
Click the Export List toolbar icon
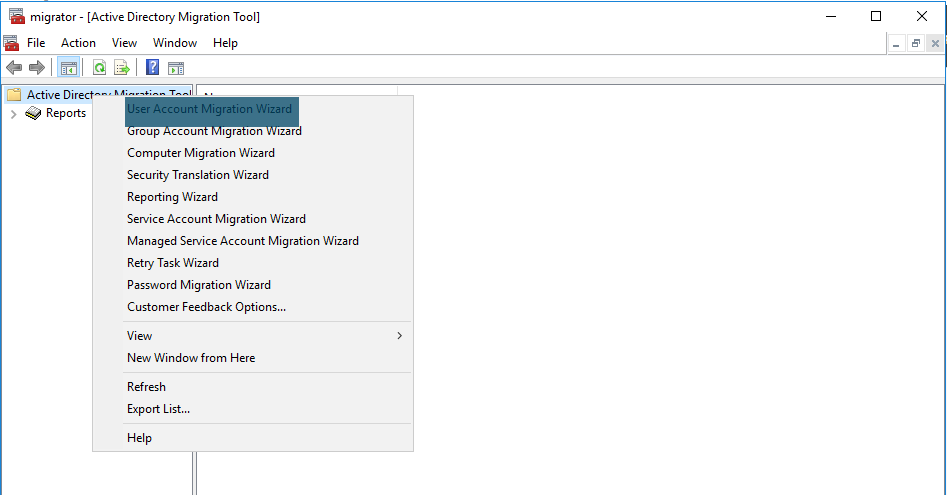pos(121,68)
